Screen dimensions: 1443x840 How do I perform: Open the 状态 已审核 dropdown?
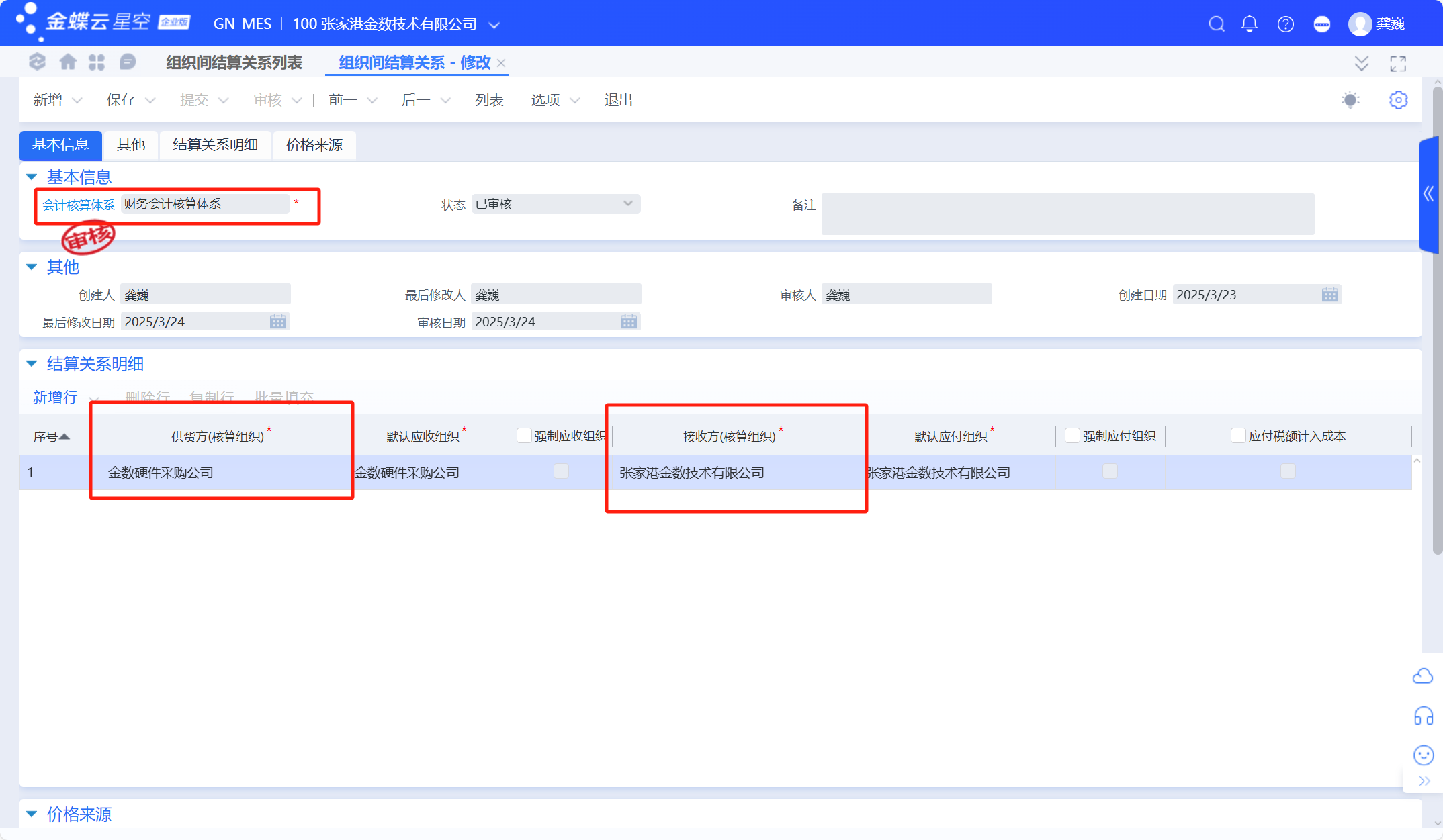pyautogui.click(x=556, y=204)
